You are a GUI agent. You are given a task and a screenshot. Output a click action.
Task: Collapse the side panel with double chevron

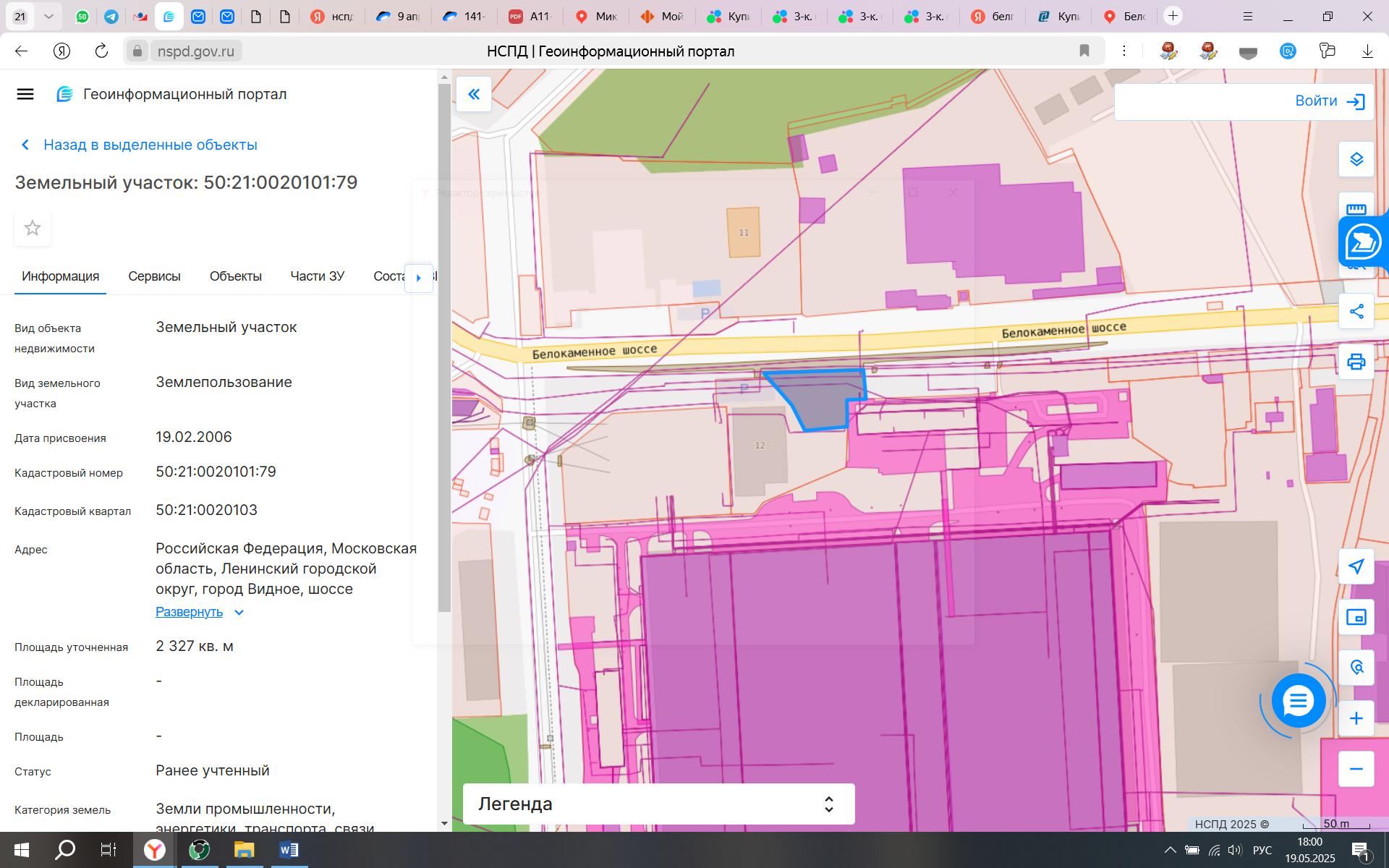tap(474, 94)
